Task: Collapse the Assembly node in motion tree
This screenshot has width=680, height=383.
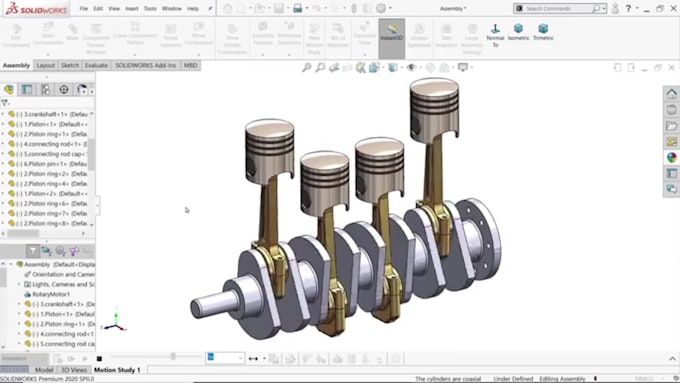Action: [x=11, y=264]
